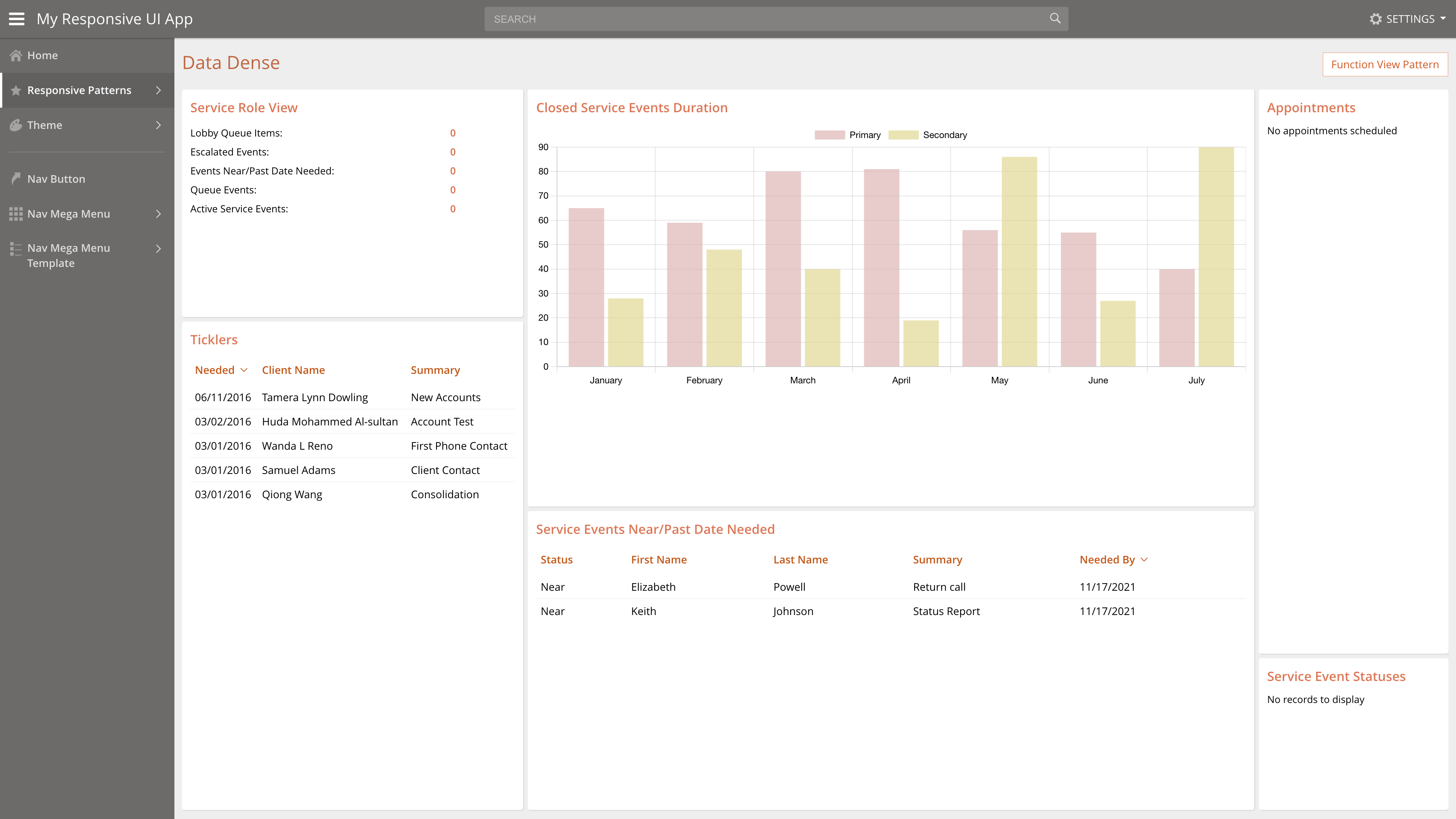This screenshot has height=819, width=1456.
Task: Click the Settings gear icon
Action: [x=1375, y=19]
